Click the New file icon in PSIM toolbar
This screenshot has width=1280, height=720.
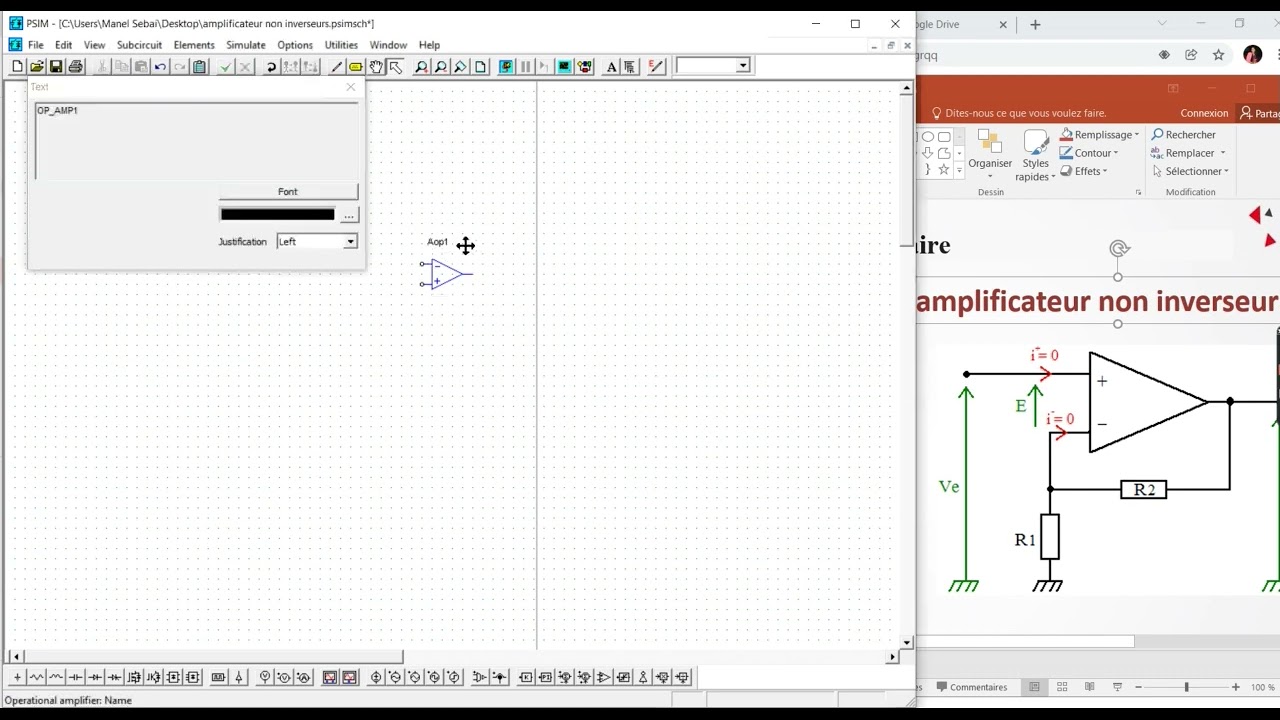pyautogui.click(x=17, y=66)
